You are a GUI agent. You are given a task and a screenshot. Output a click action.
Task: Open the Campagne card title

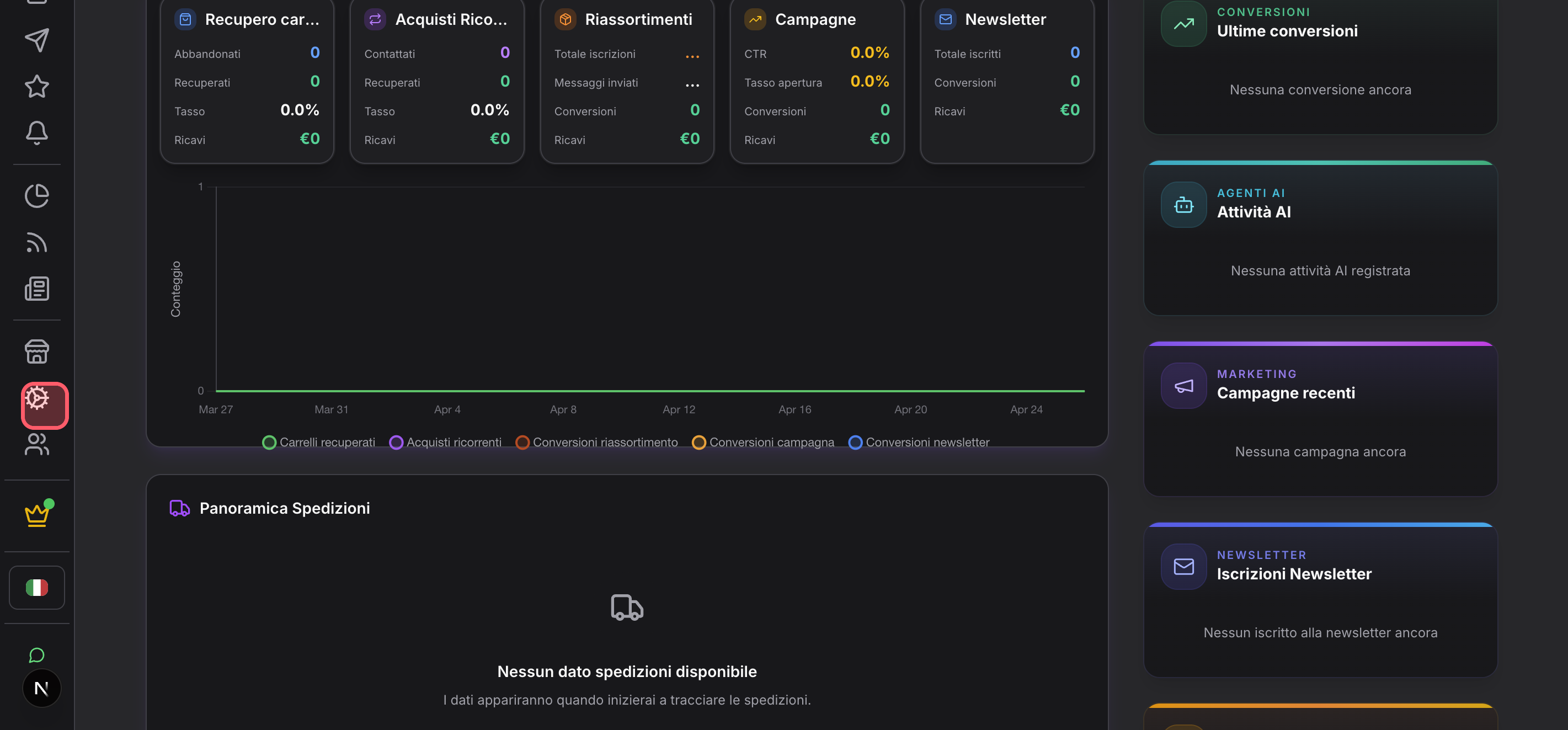(815, 19)
